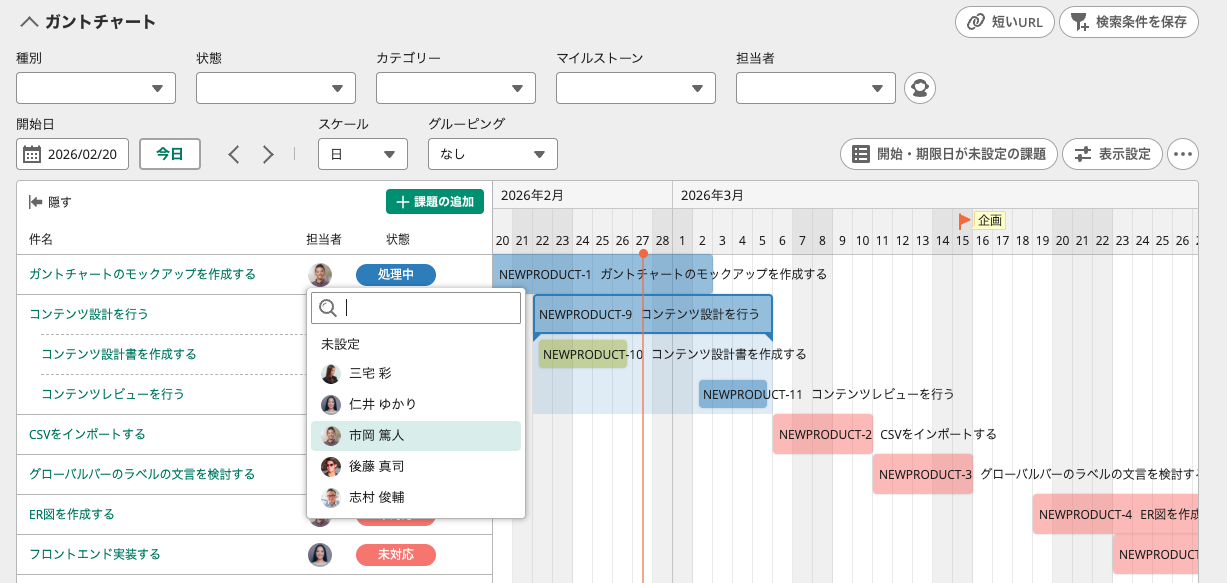The width and height of the screenshot is (1227, 583).
Task: Click the 開始日 date field 2026/02/20
Action: point(73,154)
